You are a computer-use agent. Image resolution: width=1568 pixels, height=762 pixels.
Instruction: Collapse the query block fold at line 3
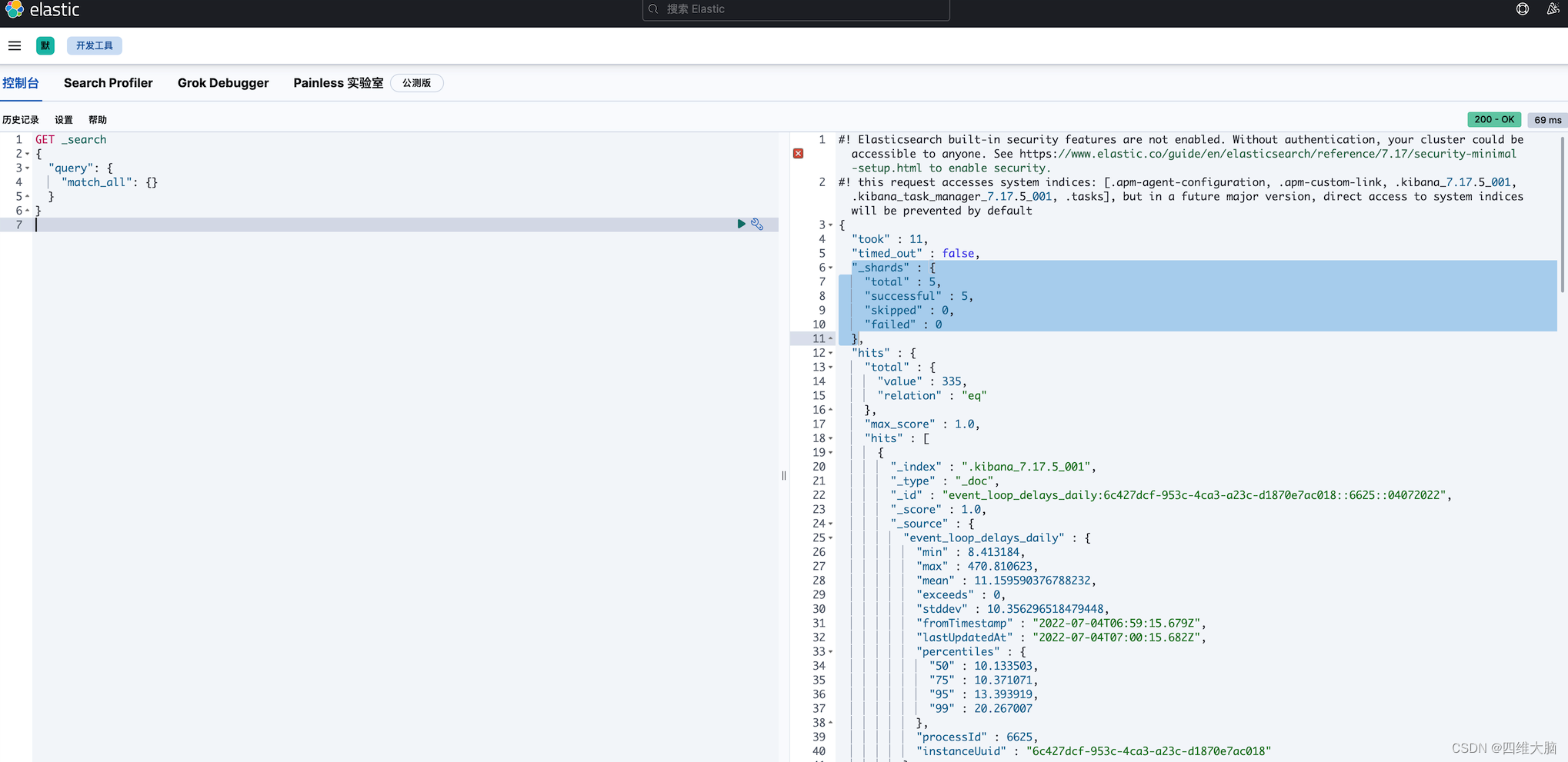[x=28, y=168]
